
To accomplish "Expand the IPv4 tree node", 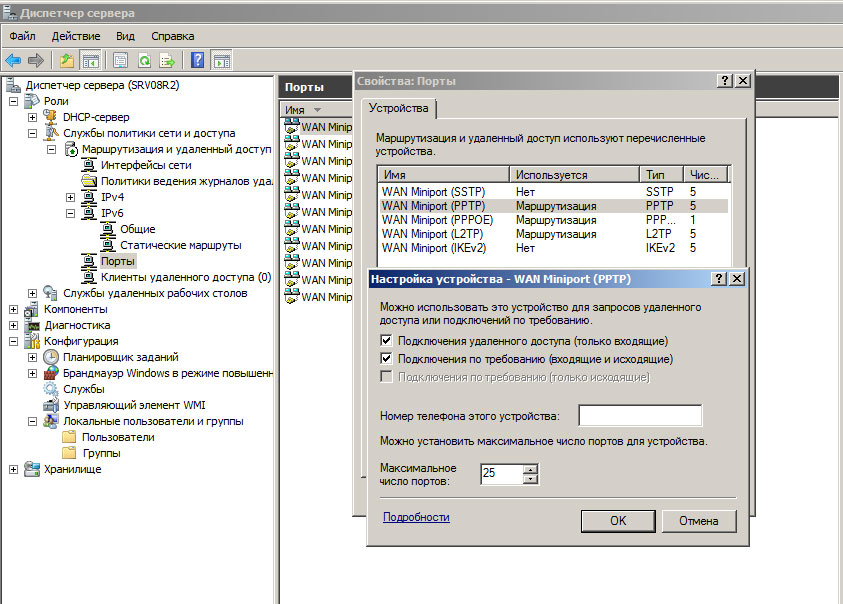I will 71,197.
